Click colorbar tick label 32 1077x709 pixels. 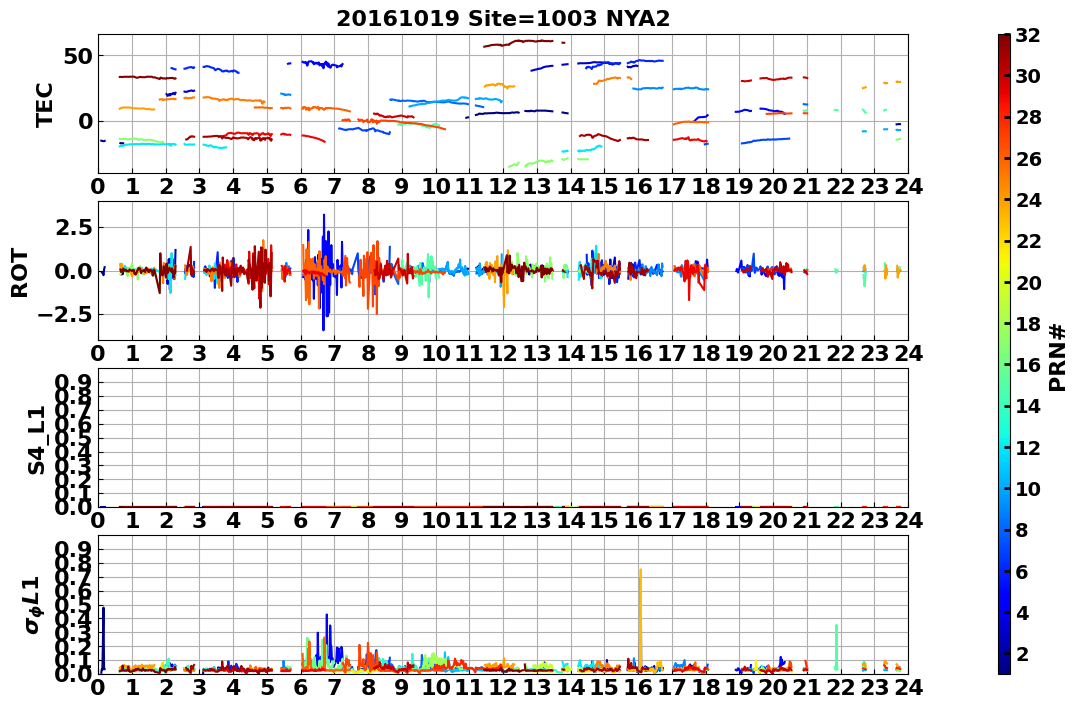[1028, 35]
